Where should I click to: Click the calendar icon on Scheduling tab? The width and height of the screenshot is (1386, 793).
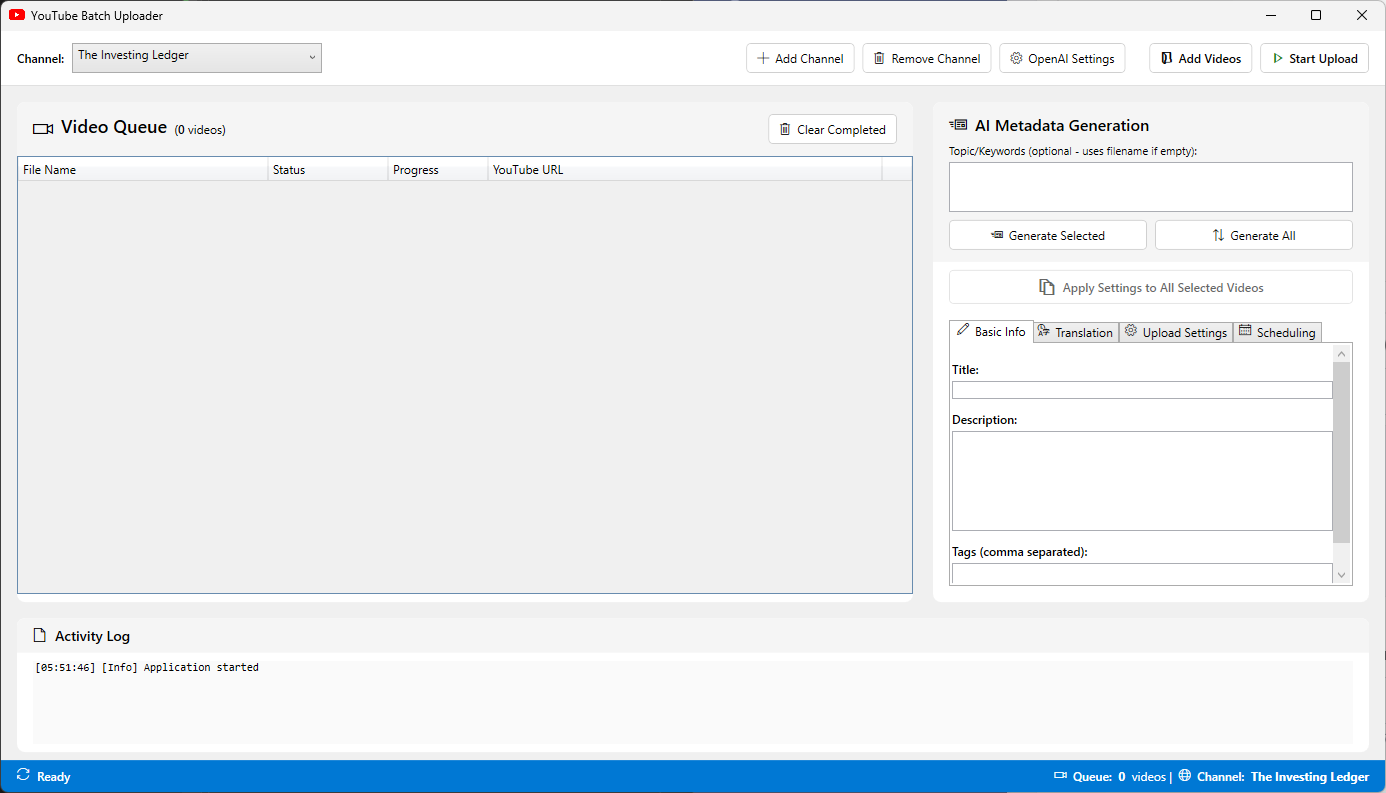(1245, 331)
